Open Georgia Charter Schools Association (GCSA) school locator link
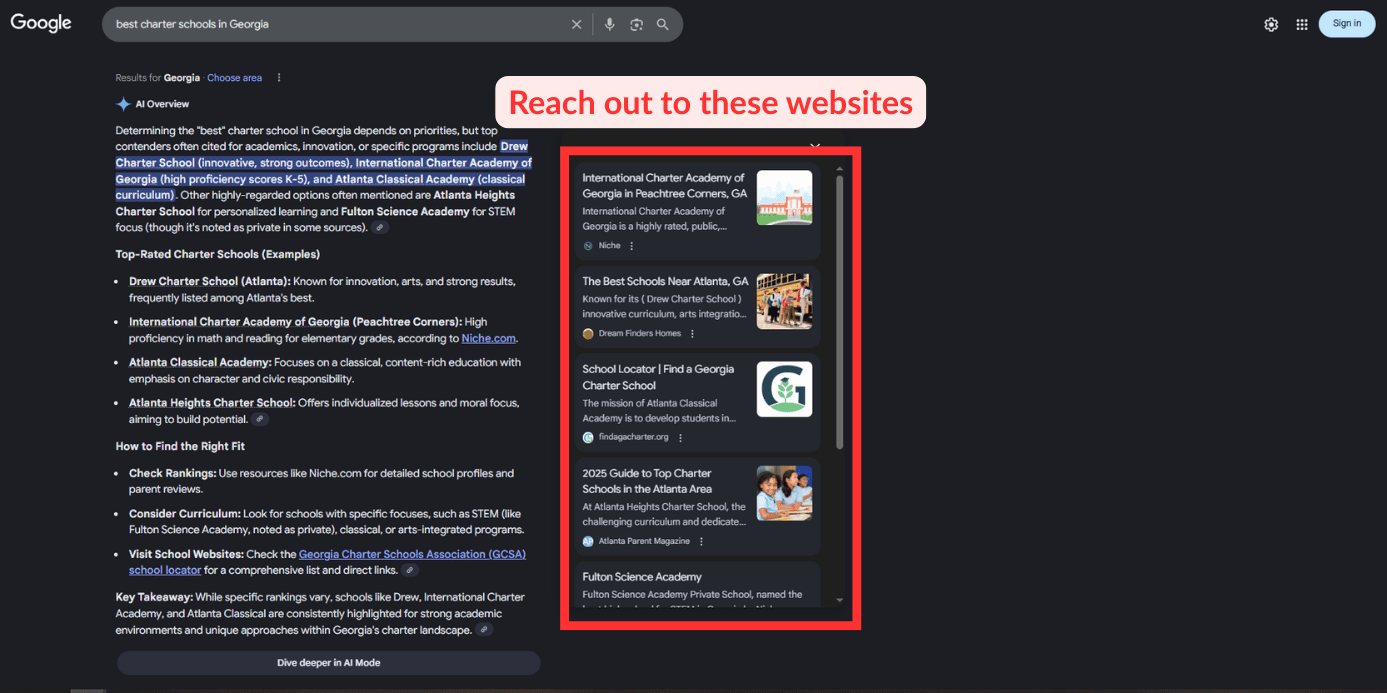1387x693 pixels. click(x=327, y=562)
